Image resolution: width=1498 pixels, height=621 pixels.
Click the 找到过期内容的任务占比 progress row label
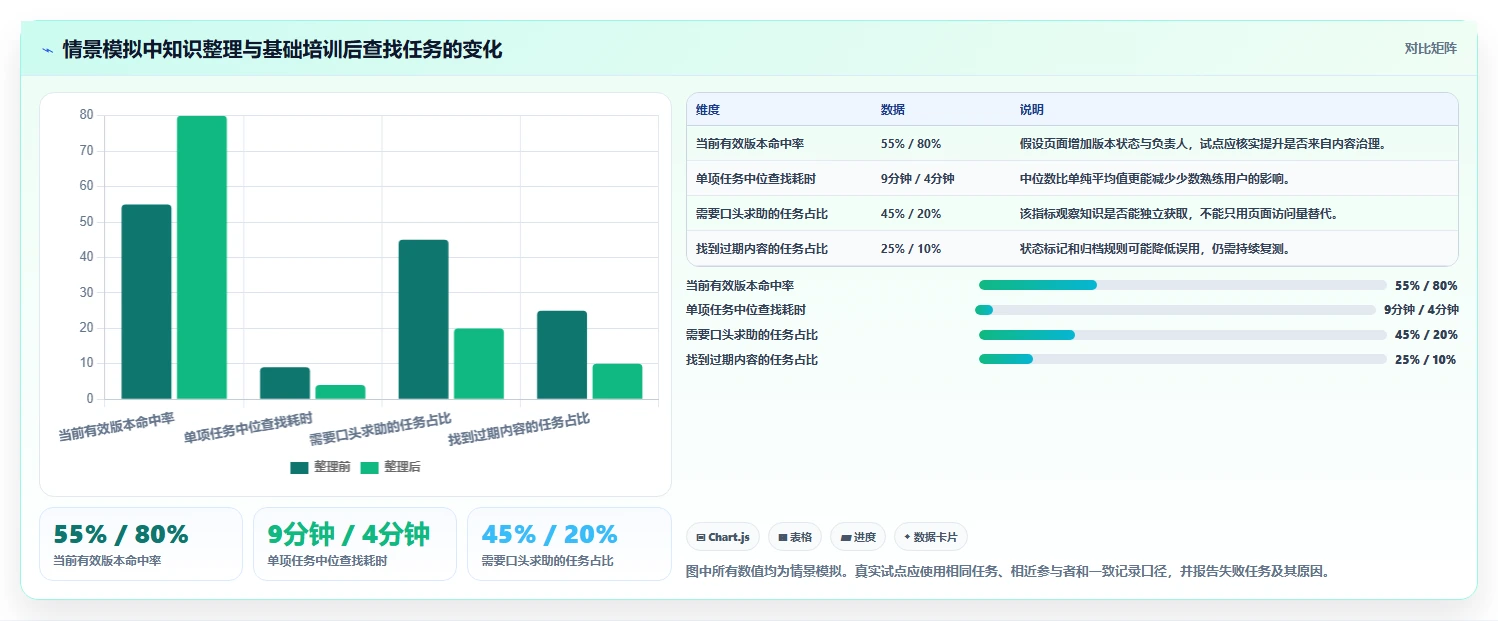752,360
